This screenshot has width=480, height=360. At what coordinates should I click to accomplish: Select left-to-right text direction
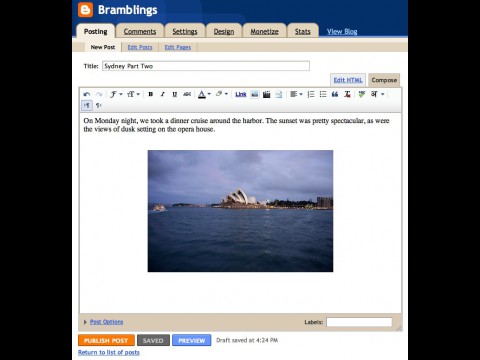87,106
